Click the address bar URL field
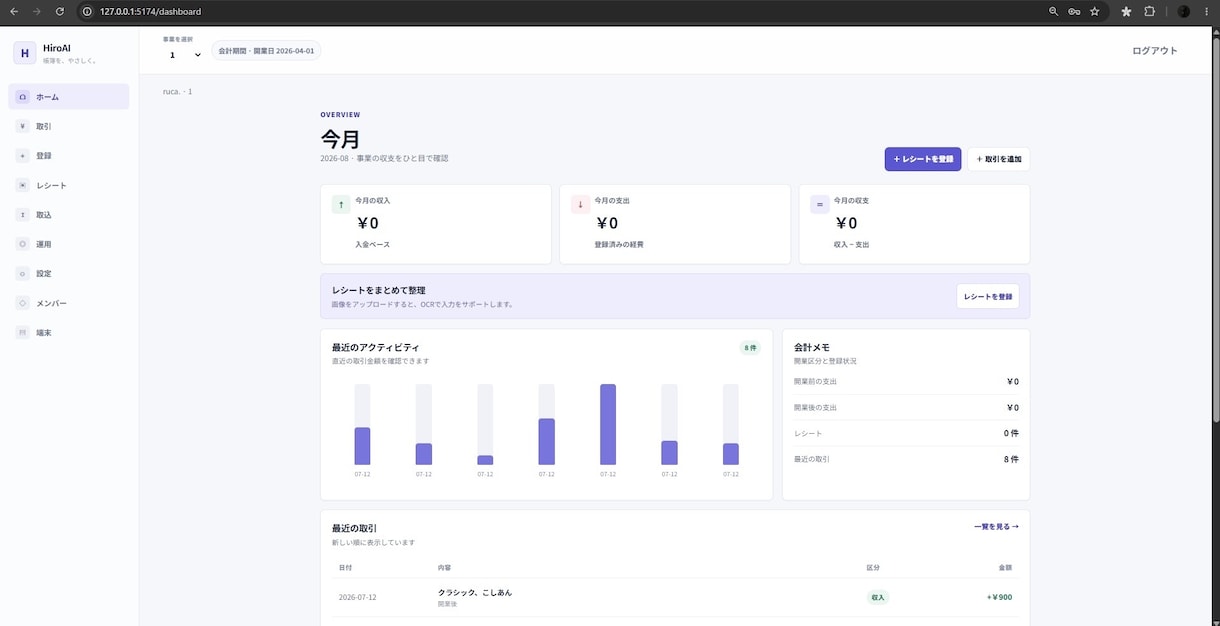Screen dimensions: 1220x626 (560, 11)
